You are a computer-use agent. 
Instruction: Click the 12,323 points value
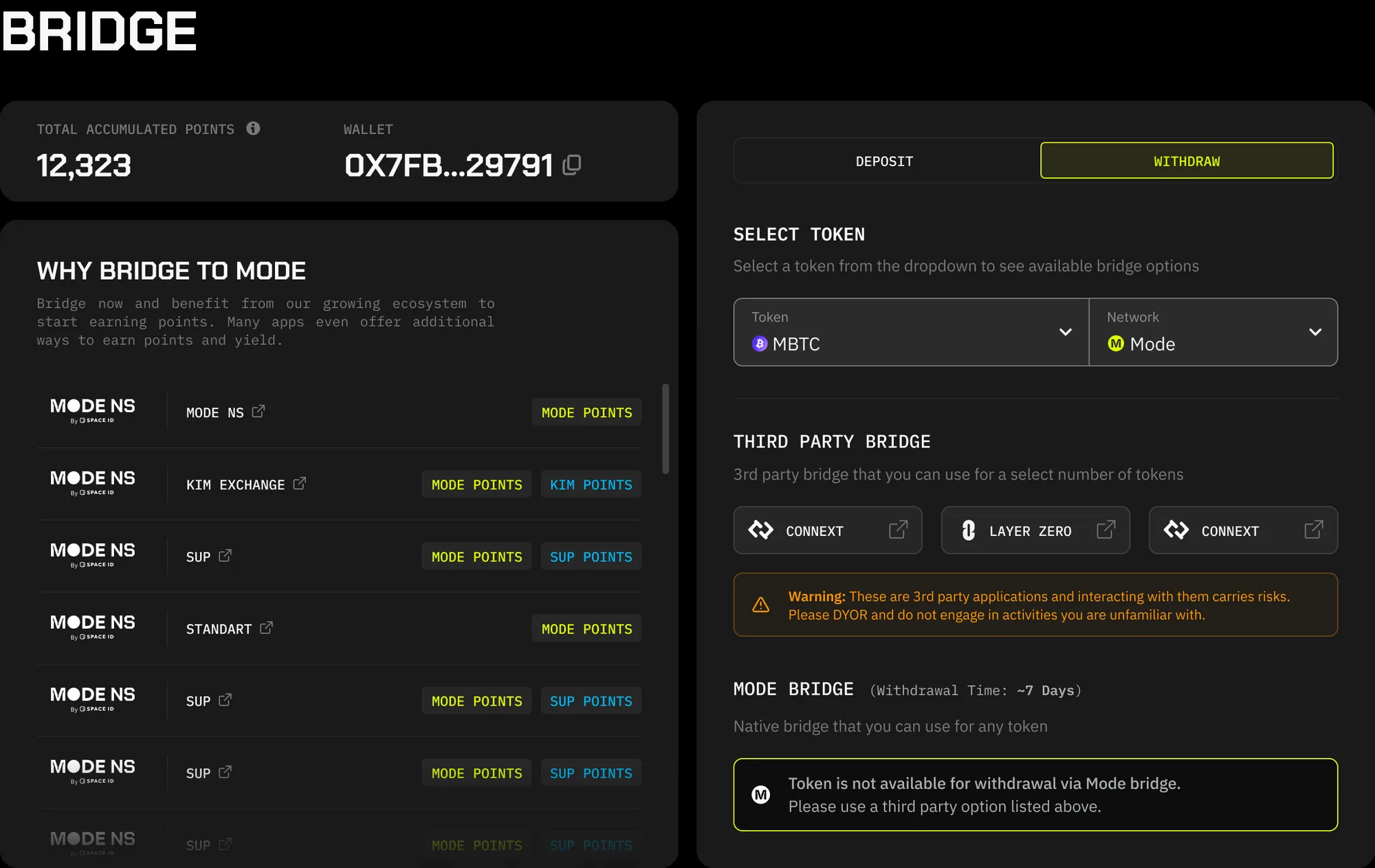point(84,166)
